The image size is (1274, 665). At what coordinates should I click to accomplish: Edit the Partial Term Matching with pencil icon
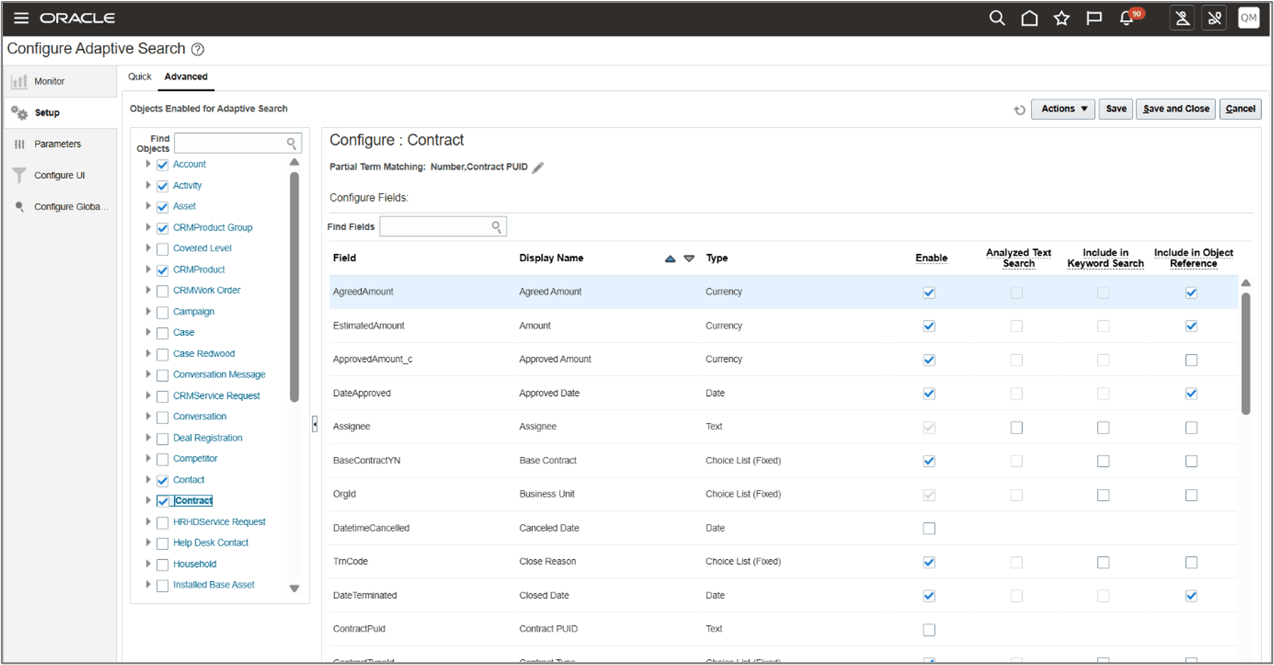538,167
